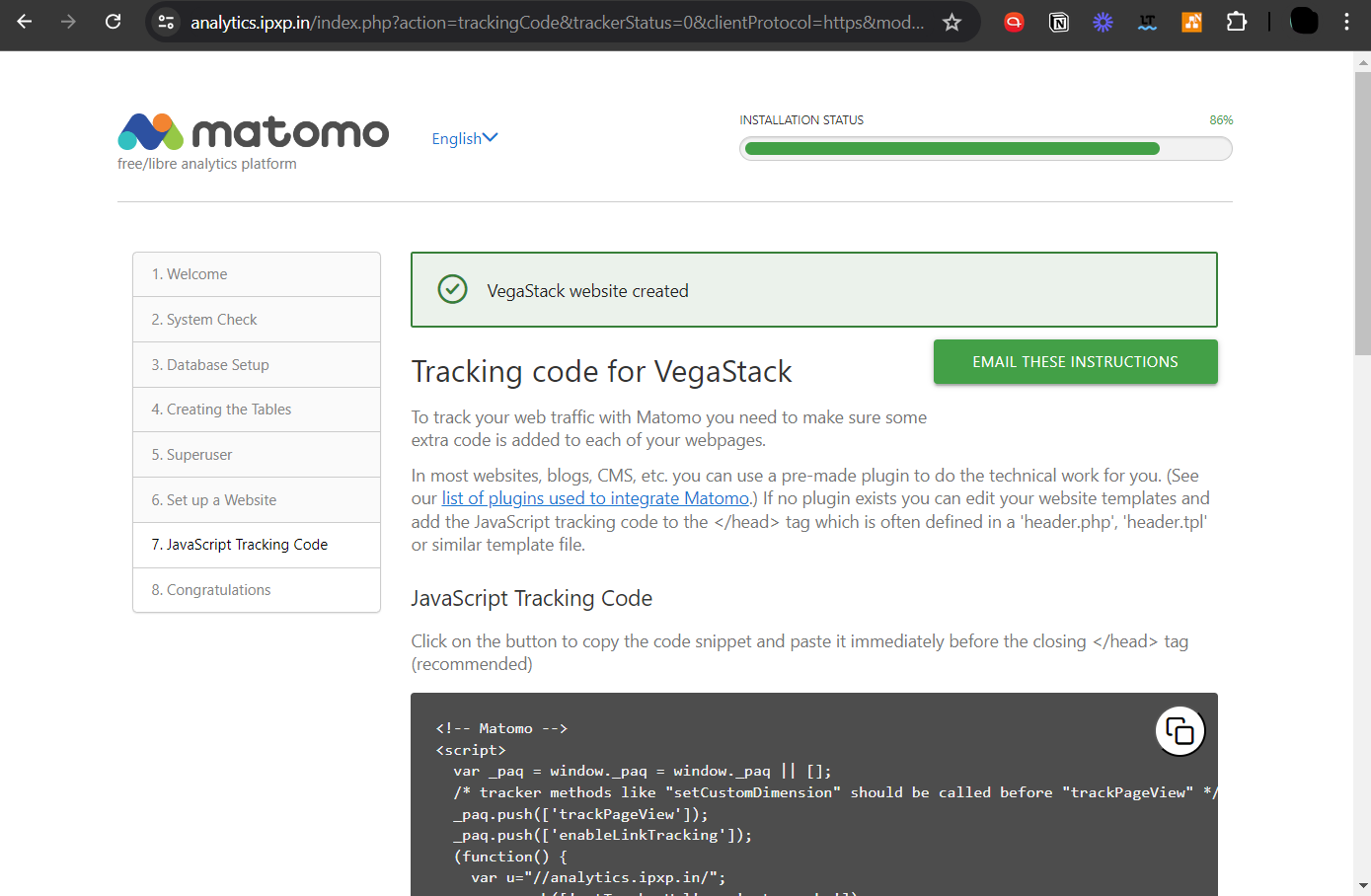Reload the page with the refresh icon
Viewport: 1371px width, 896px height.
[114, 22]
